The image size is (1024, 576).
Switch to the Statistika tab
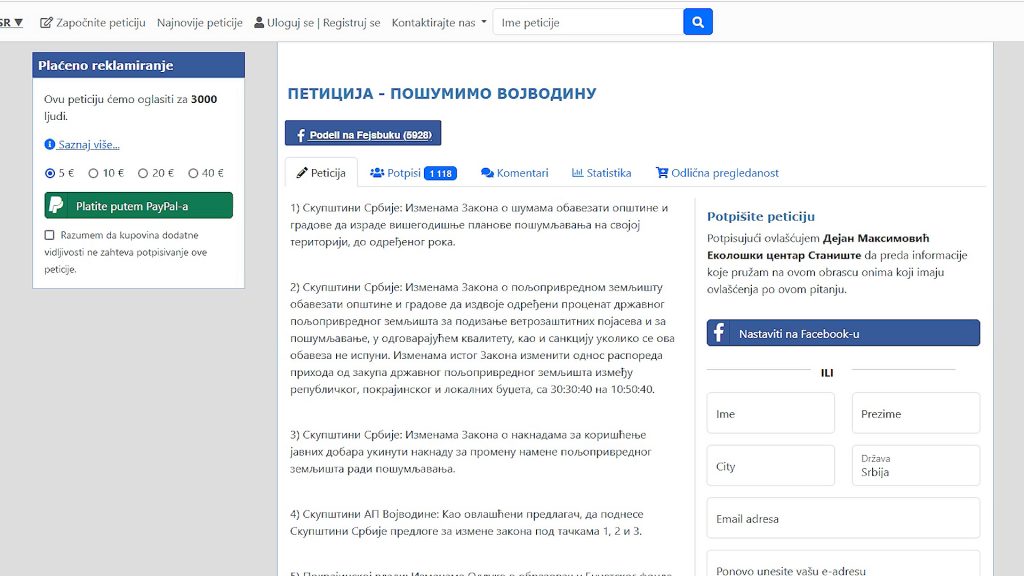coord(601,173)
